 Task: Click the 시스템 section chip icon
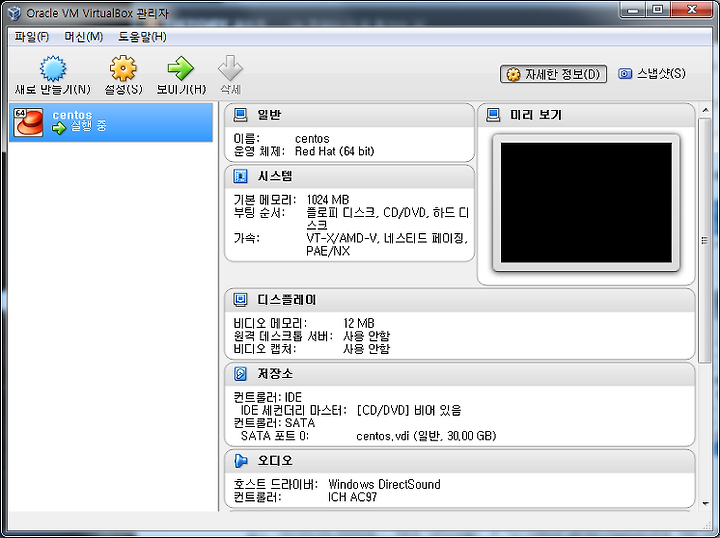[x=240, y=176]
